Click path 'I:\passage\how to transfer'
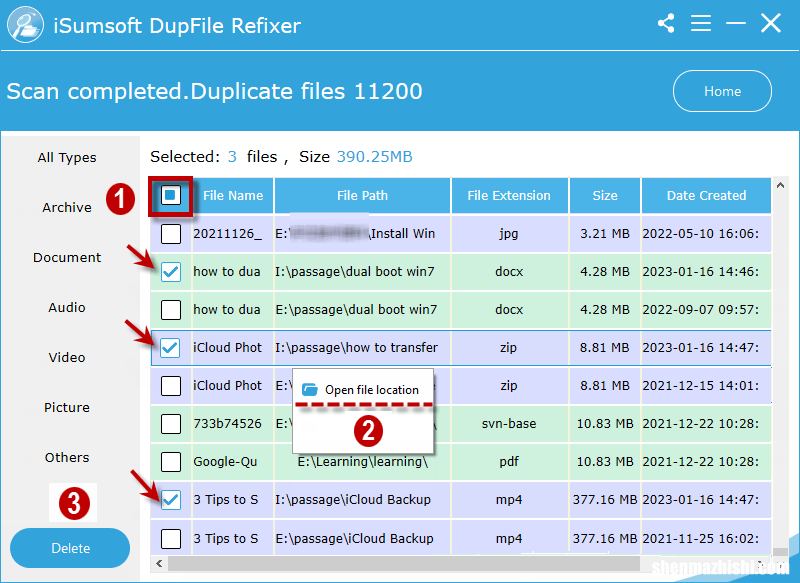The width and height of the screenshot is (800, 583). (357, 348)
